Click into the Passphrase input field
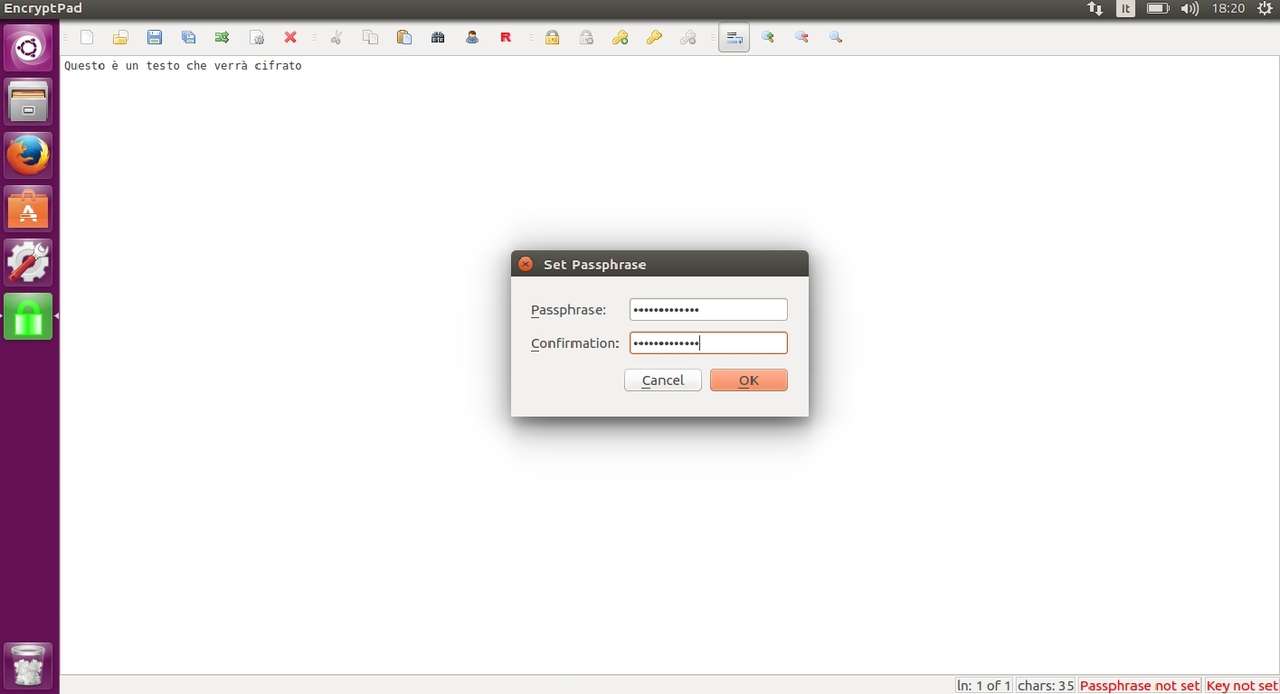Screen dimensions: 1280x694 [x=708, y=310]
